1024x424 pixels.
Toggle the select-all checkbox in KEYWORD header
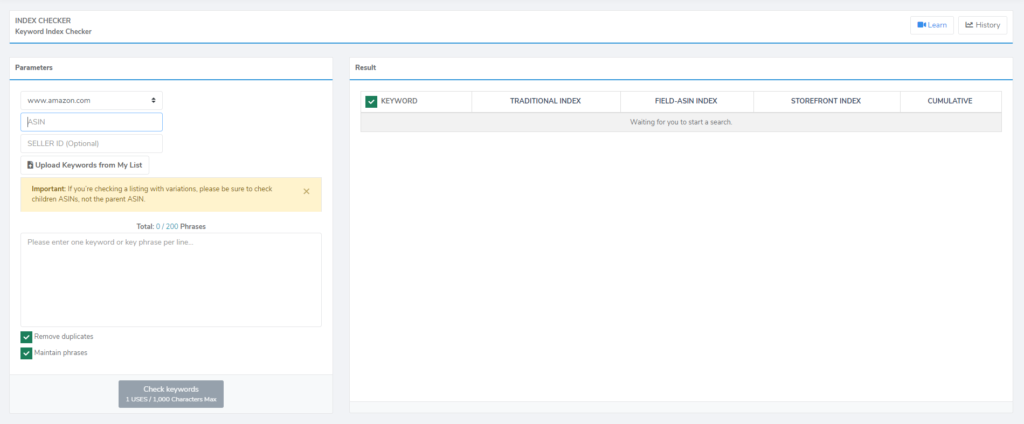pyautogui.click(x=371, y=101)
